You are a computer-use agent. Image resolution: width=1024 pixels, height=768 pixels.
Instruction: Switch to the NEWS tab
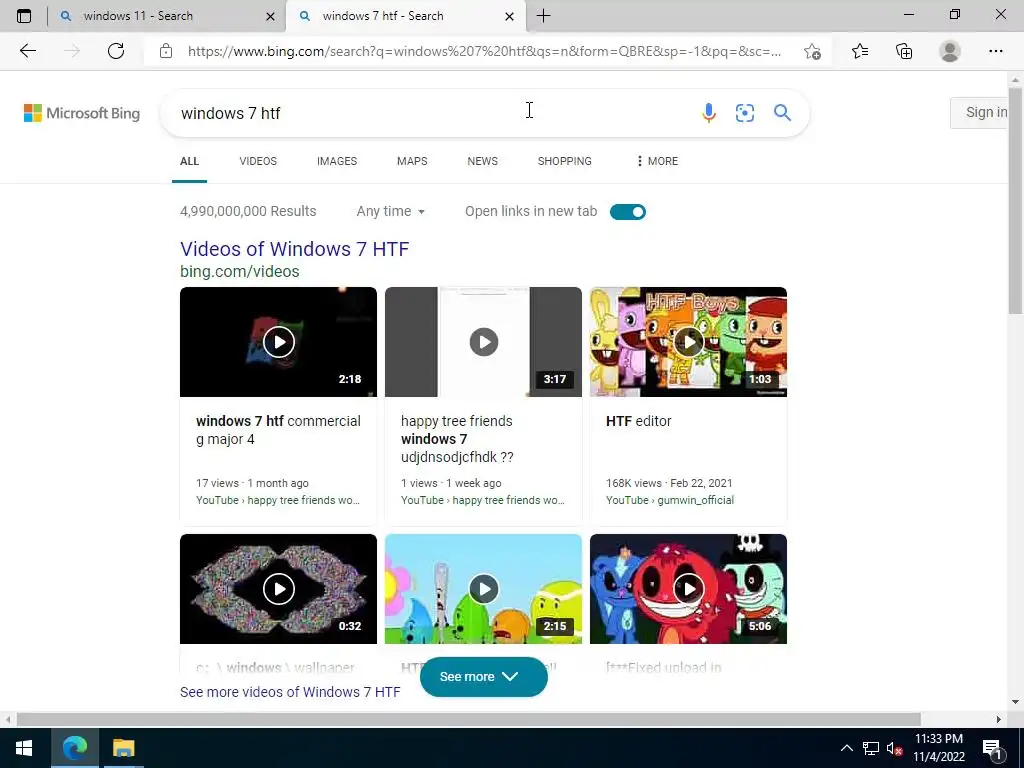pos(483,161)
